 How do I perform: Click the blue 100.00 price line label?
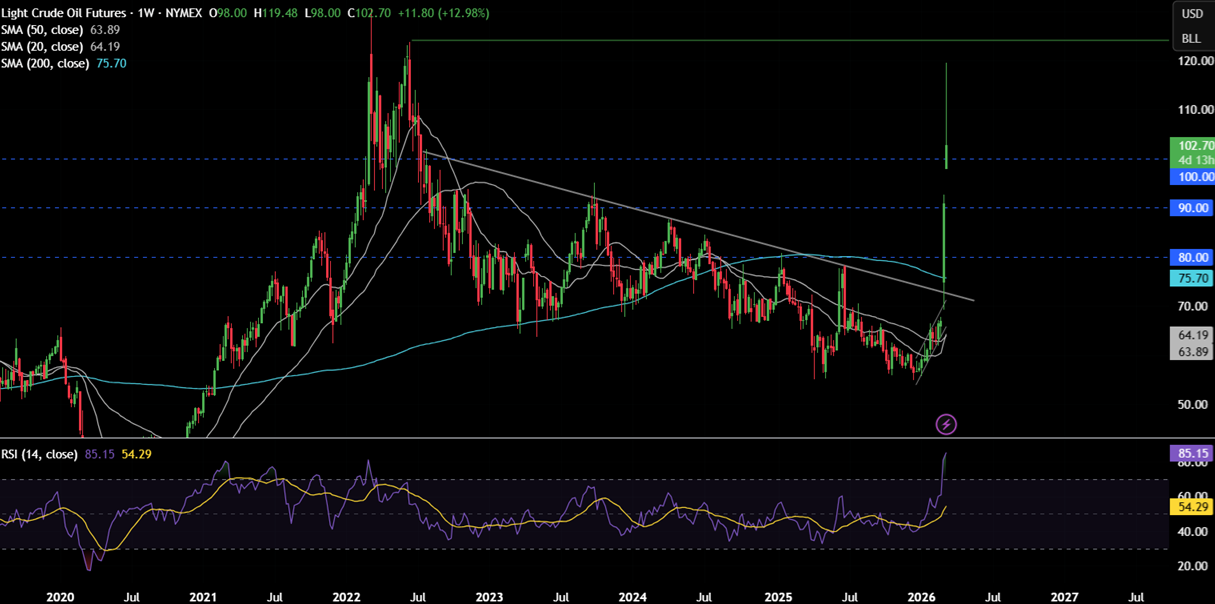1191,177
